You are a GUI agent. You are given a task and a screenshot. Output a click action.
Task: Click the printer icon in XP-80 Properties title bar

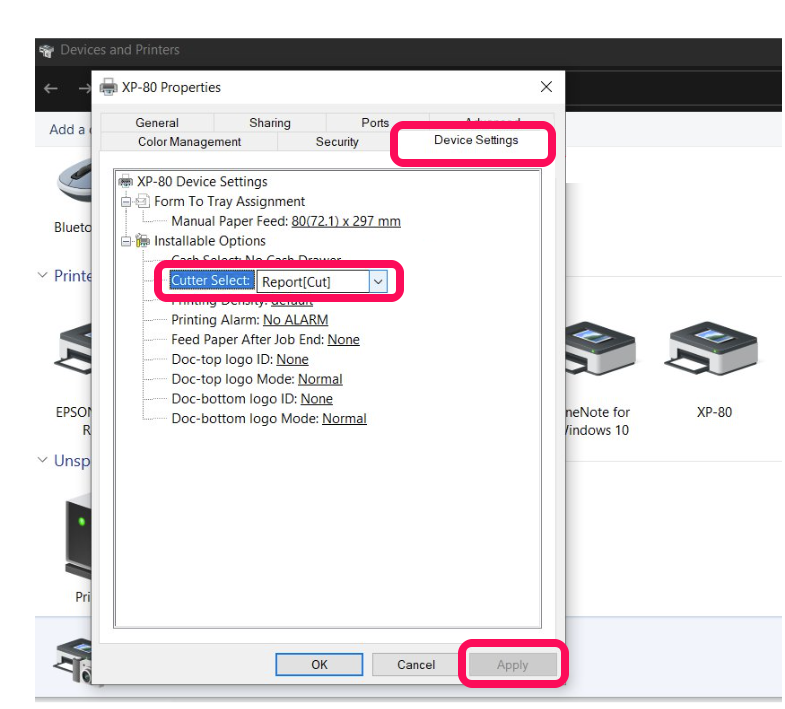[108, 87]
